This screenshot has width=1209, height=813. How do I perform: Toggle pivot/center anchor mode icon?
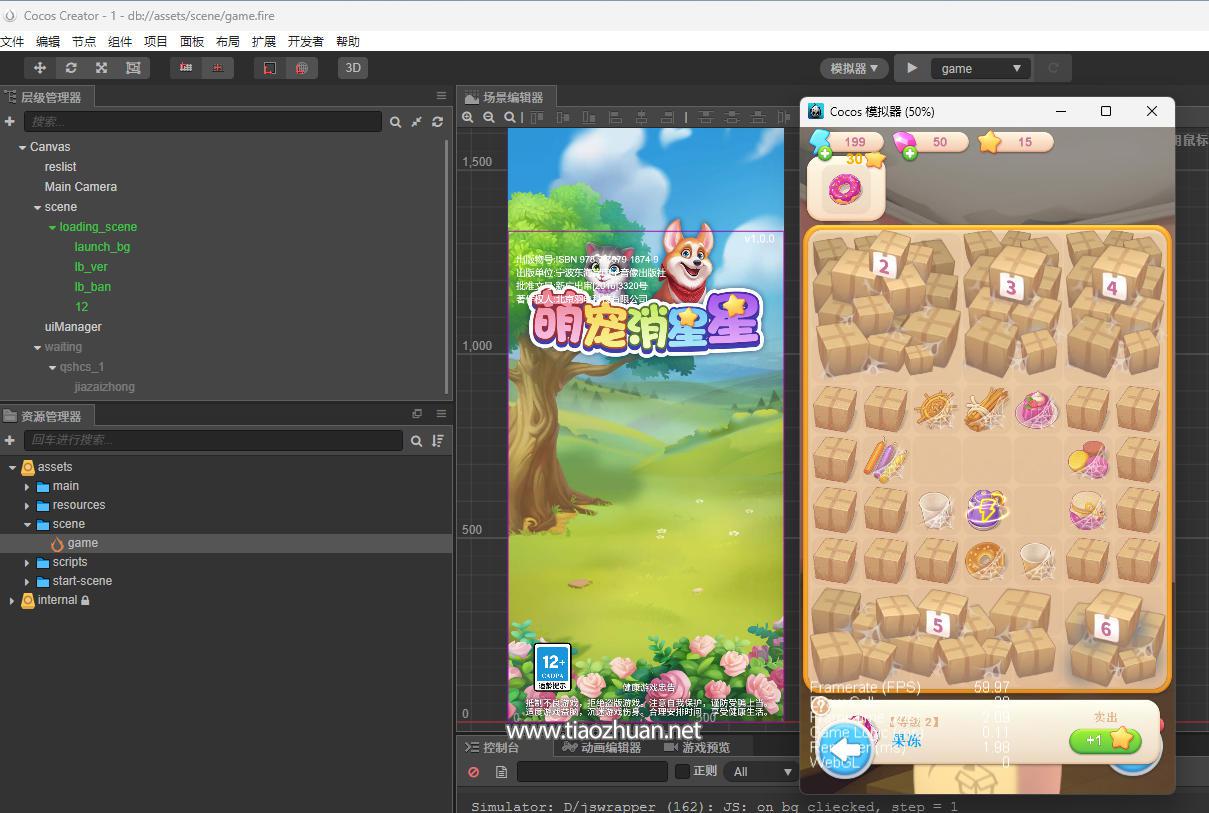186,68
